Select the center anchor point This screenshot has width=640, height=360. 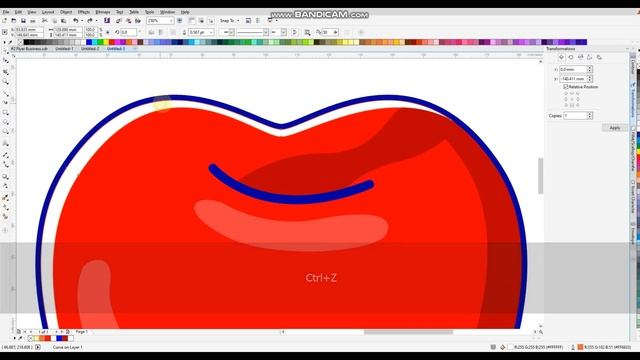[x=572, y=99]
